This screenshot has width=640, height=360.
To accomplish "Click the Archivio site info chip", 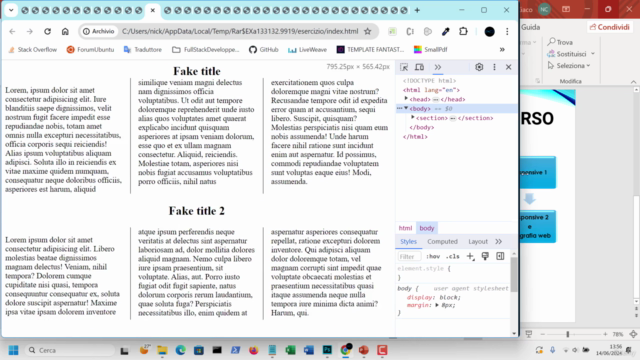I will click(x=98, y=31).
